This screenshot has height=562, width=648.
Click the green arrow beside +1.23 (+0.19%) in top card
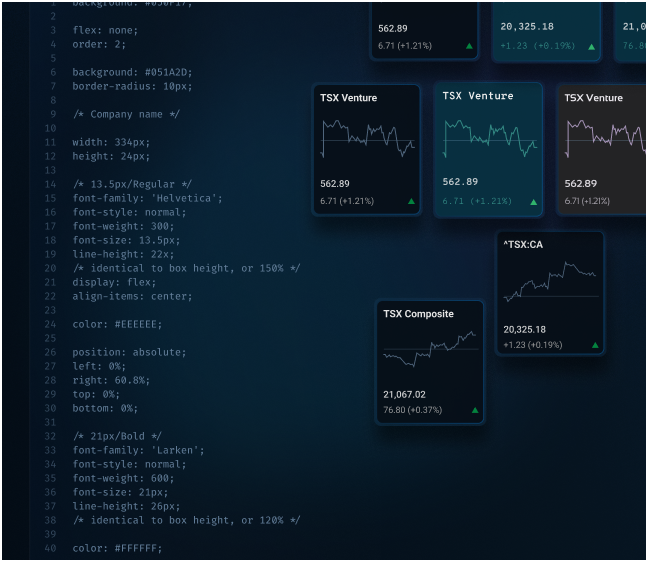591,46
